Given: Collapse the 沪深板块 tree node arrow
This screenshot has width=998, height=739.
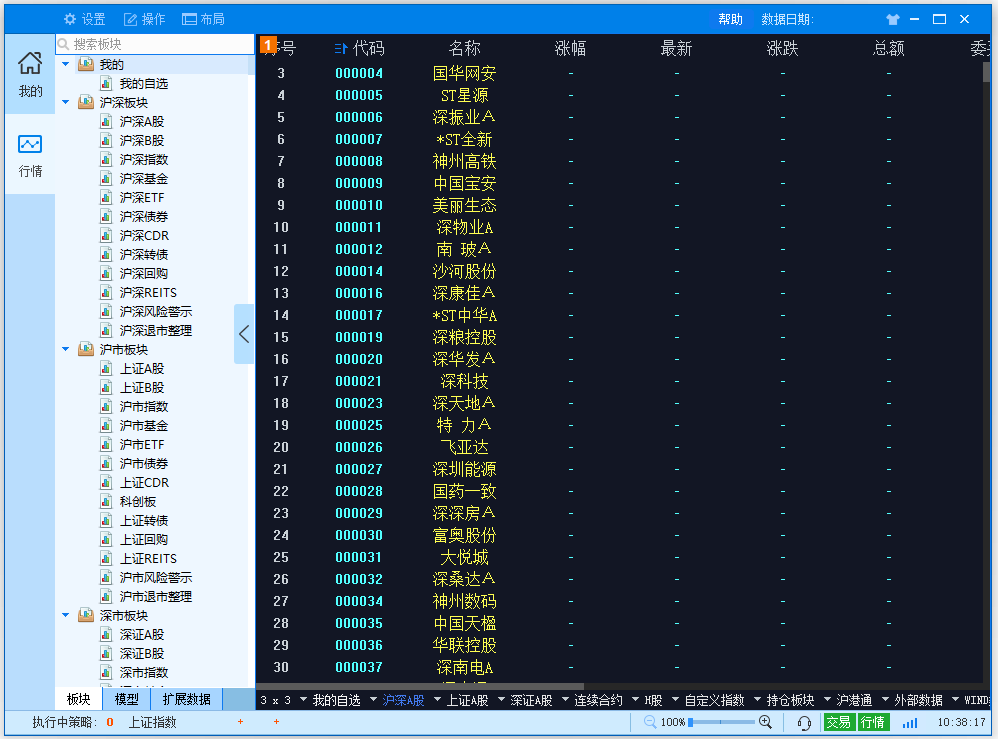Looking at the screenshot, I should click(x=66, y=102).
